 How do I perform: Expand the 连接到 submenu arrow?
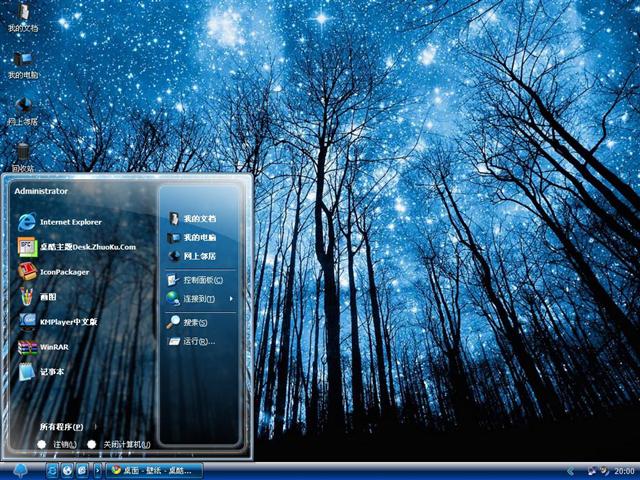pyautogui.click(x=231, y=299)
